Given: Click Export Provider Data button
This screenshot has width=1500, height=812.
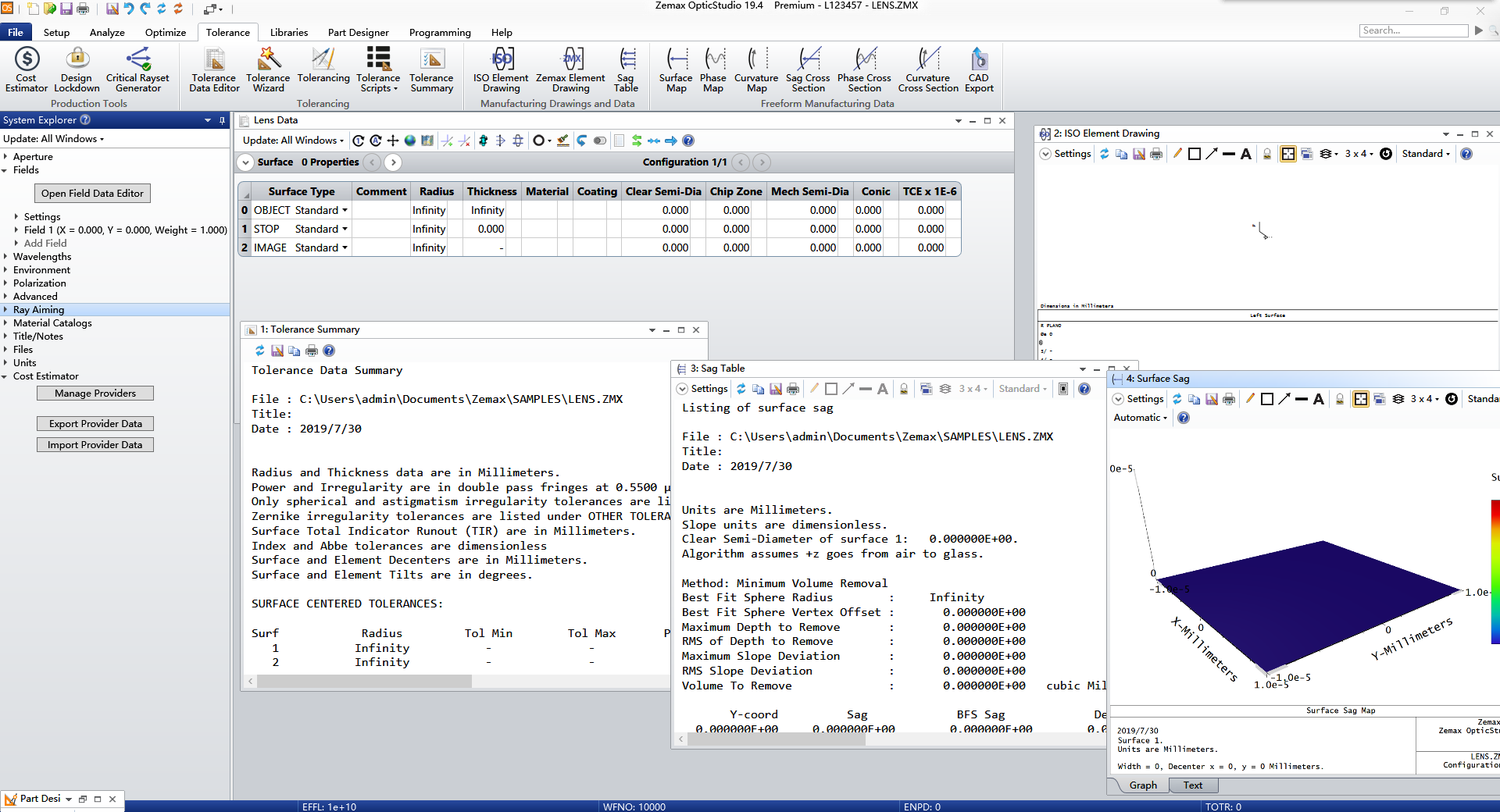Looking at the screenshot, I should click(95, 424).
